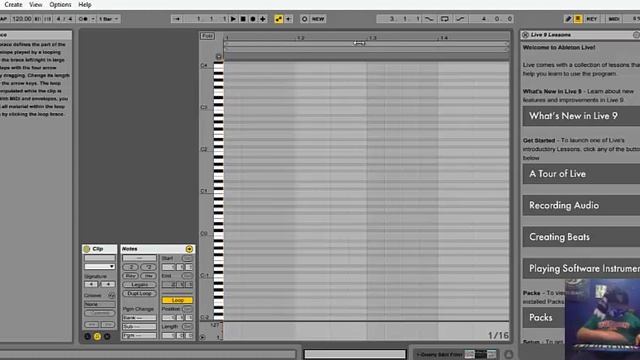Click the Length Set button
Image resolution: width=640 pixels, height=360 pixels.
tap(187, 327)
